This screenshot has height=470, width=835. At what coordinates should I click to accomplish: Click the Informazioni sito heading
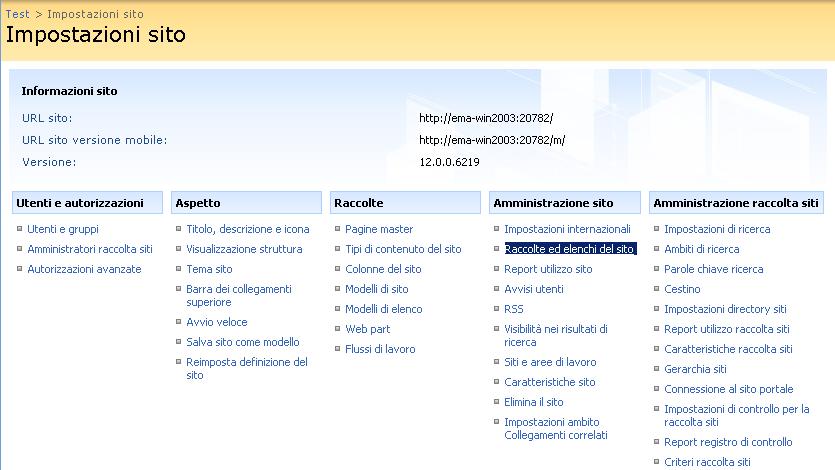coord(69,91)
